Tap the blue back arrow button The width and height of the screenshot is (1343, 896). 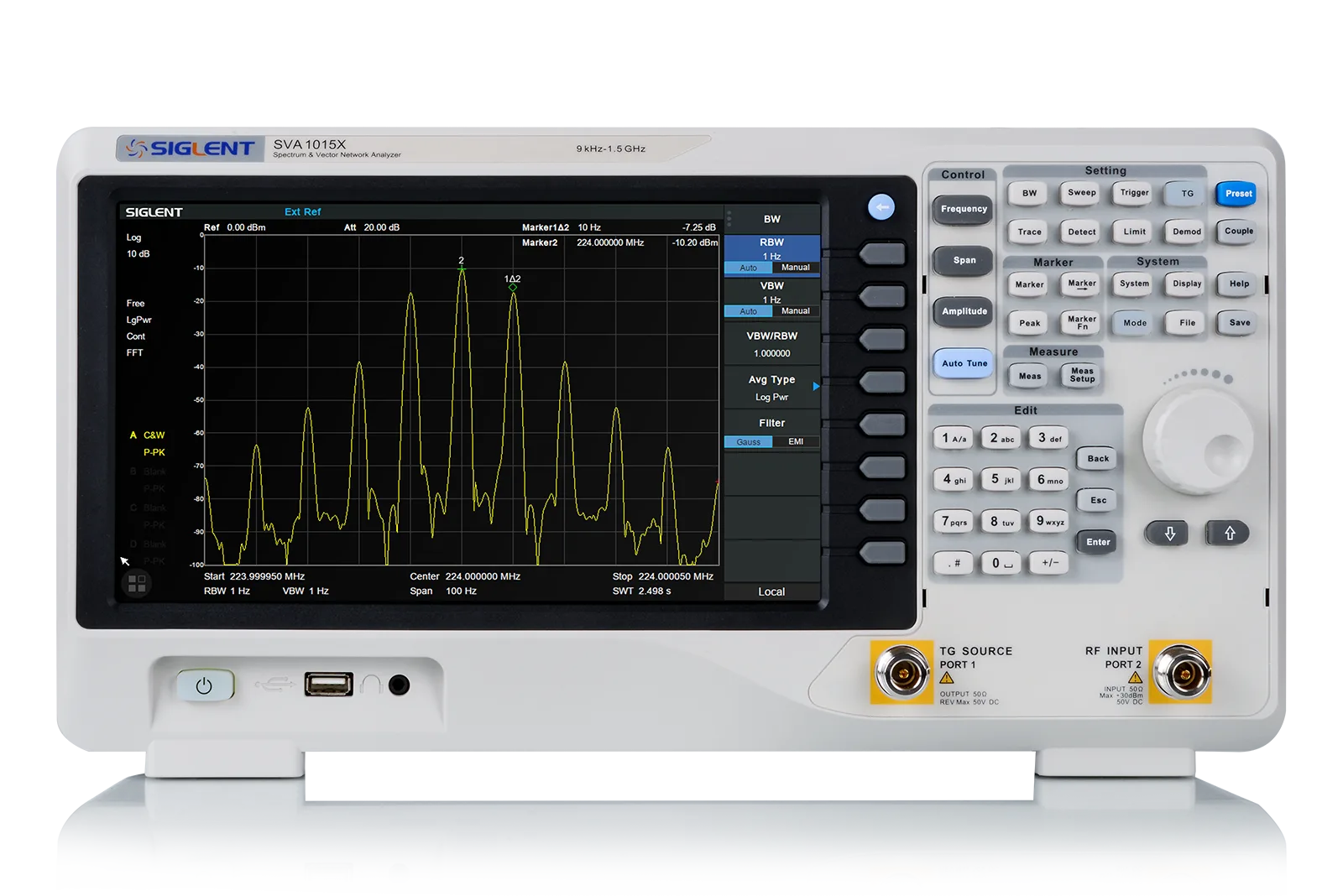point(881,206)
